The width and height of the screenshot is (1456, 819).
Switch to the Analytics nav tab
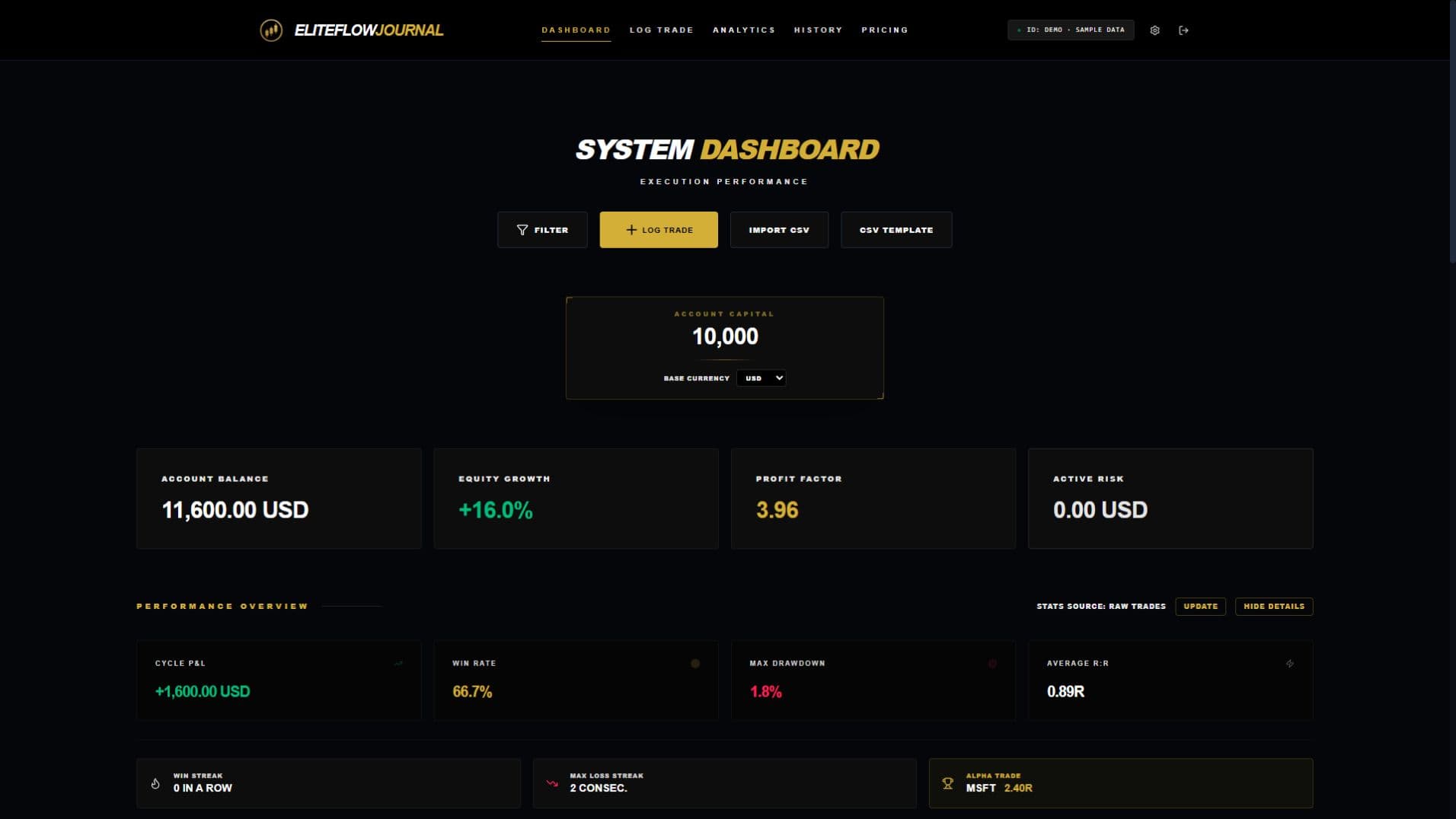point(744,30)
